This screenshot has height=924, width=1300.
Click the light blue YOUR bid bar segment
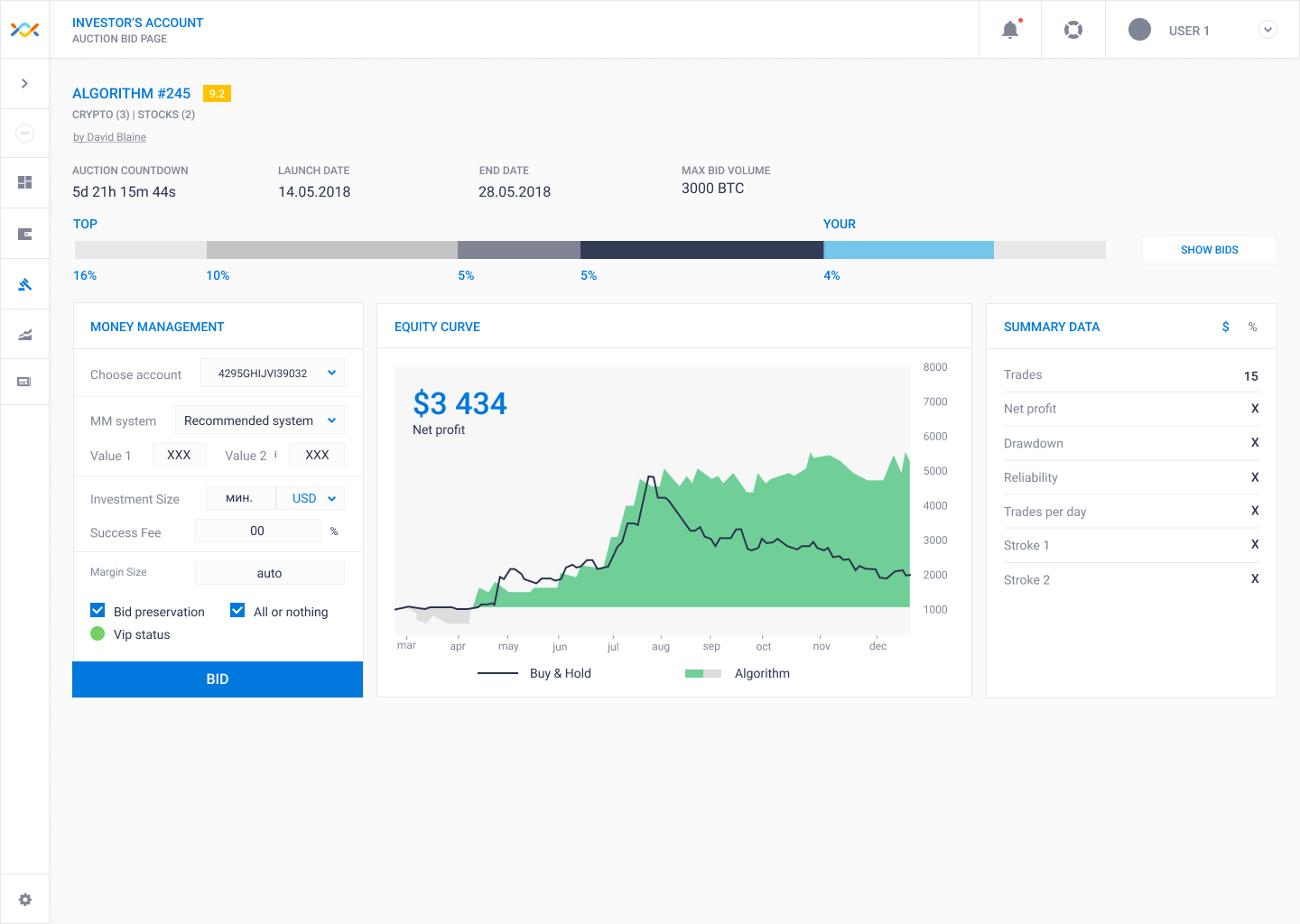click(x=907, y=249)
